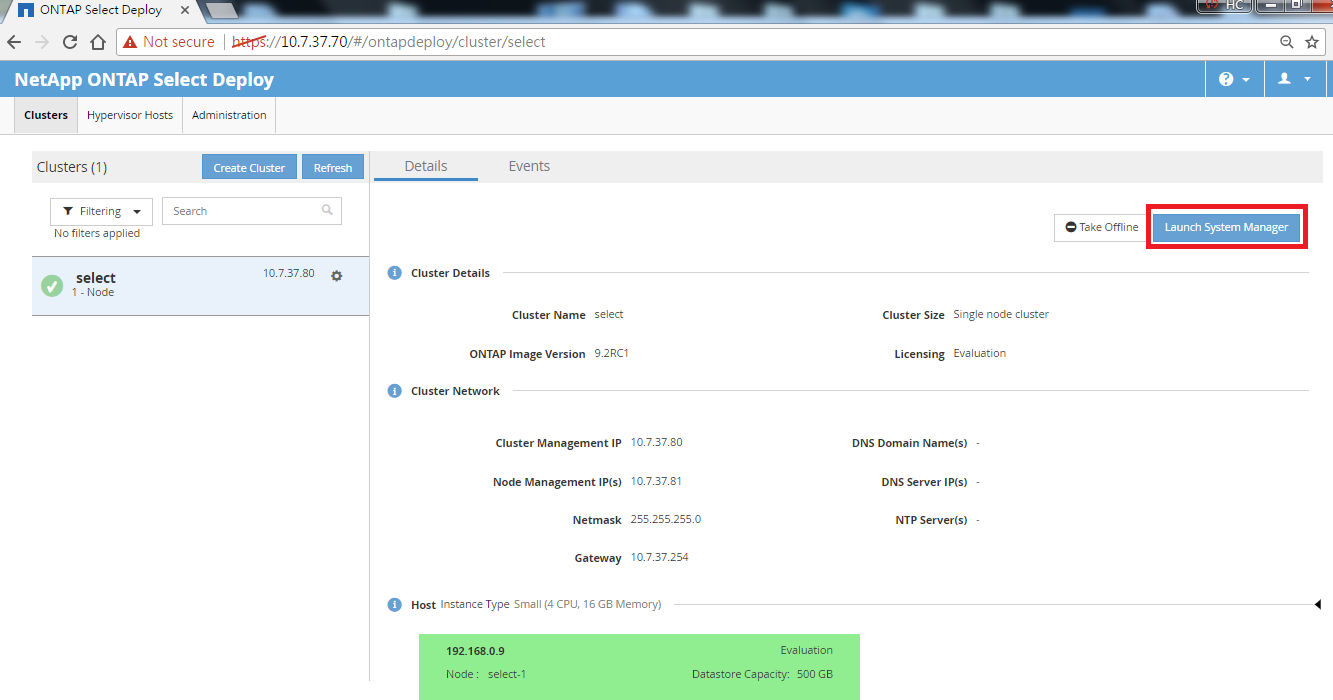Viewport: 1333px width, 700px height.
Task: Click the Single node cluster value
Action: coord(1001,314)
